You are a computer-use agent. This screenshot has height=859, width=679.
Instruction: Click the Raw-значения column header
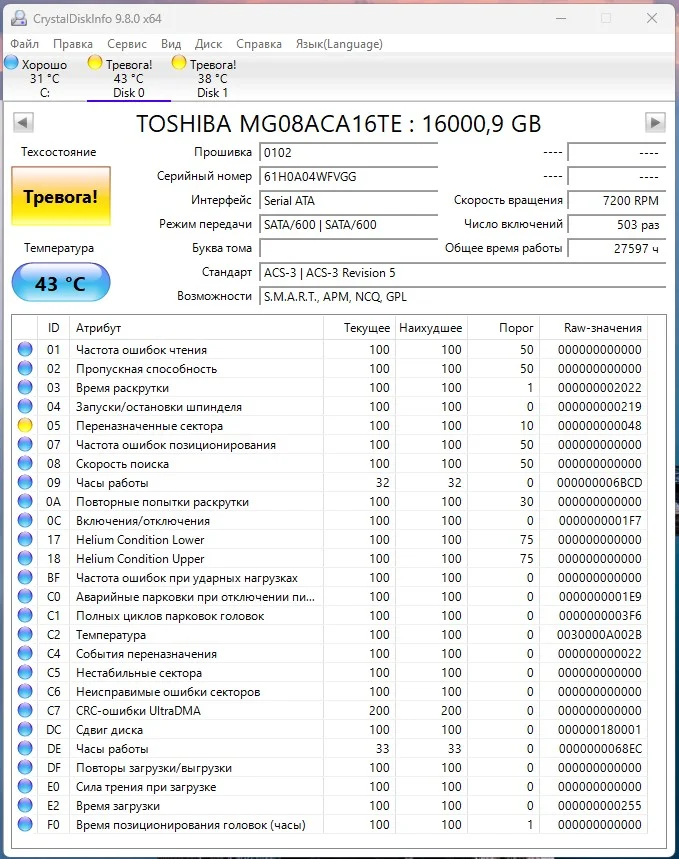tap(593, 328)
